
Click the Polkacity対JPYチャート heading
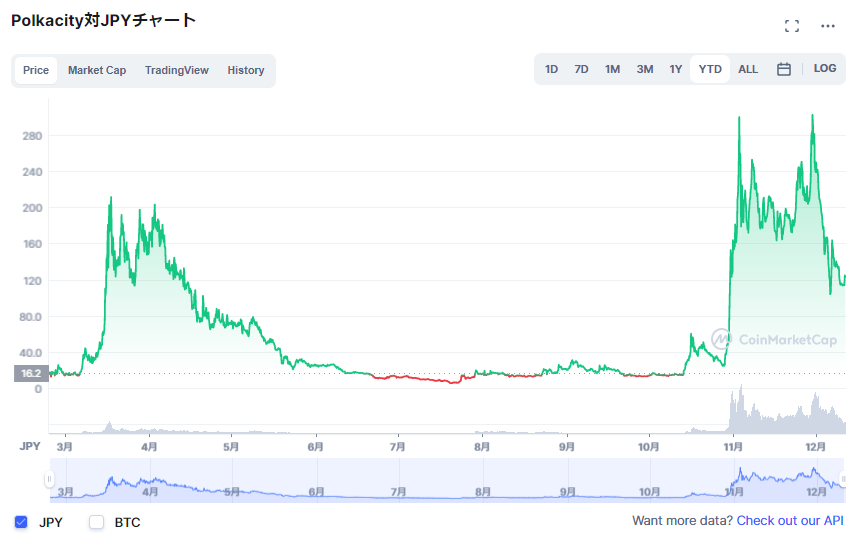[x=104, y=20]
